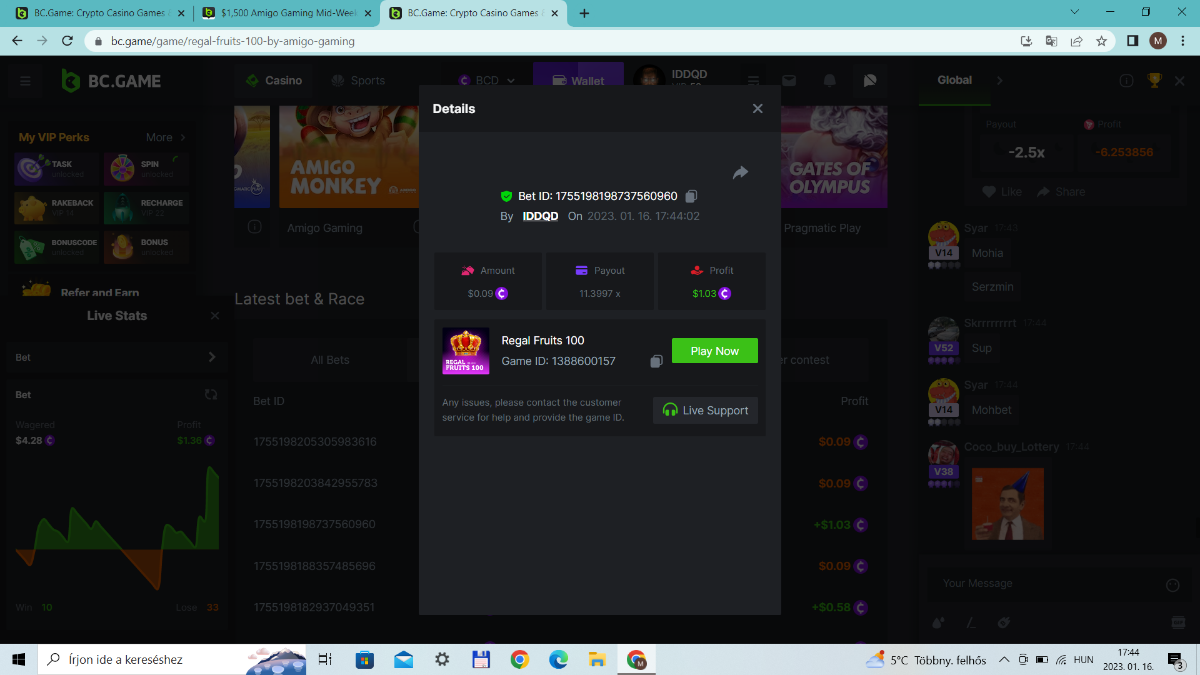Open the BCD currency dropdown

point(487,81)
